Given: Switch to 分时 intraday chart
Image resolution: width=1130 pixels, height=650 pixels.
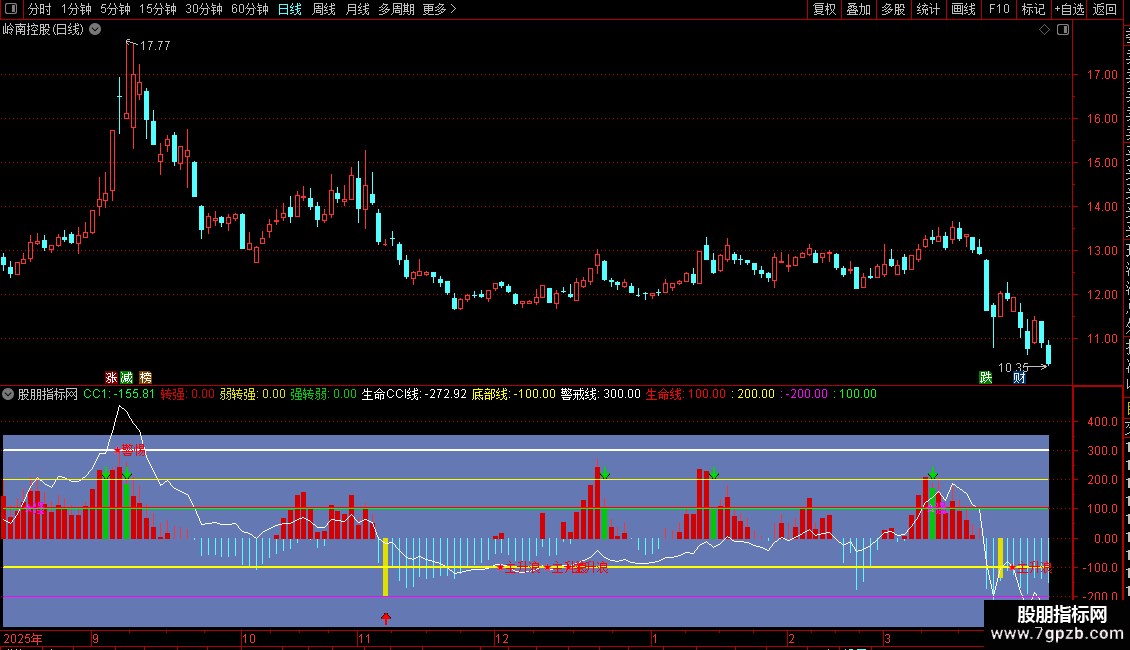Looking at the screenshot, I should click(40, 9).
